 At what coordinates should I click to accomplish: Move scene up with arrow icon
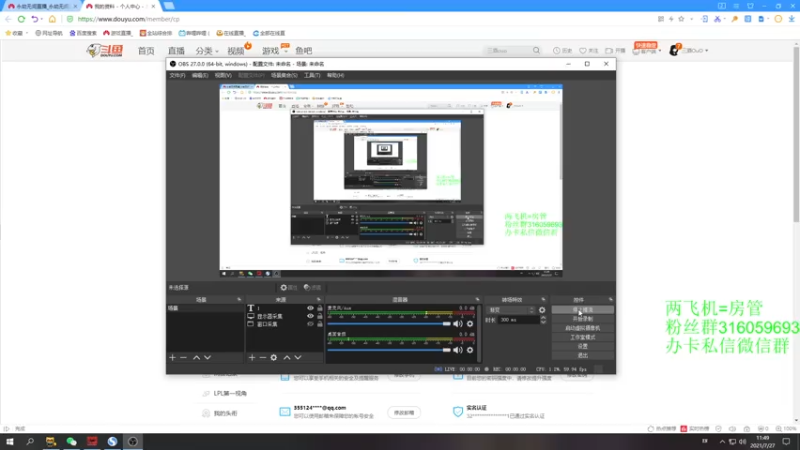[x=196, y=358]
